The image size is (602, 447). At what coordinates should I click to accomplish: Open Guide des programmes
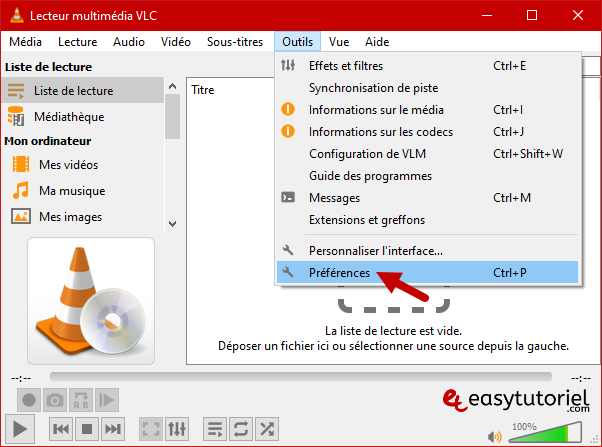tap(427, 176)
